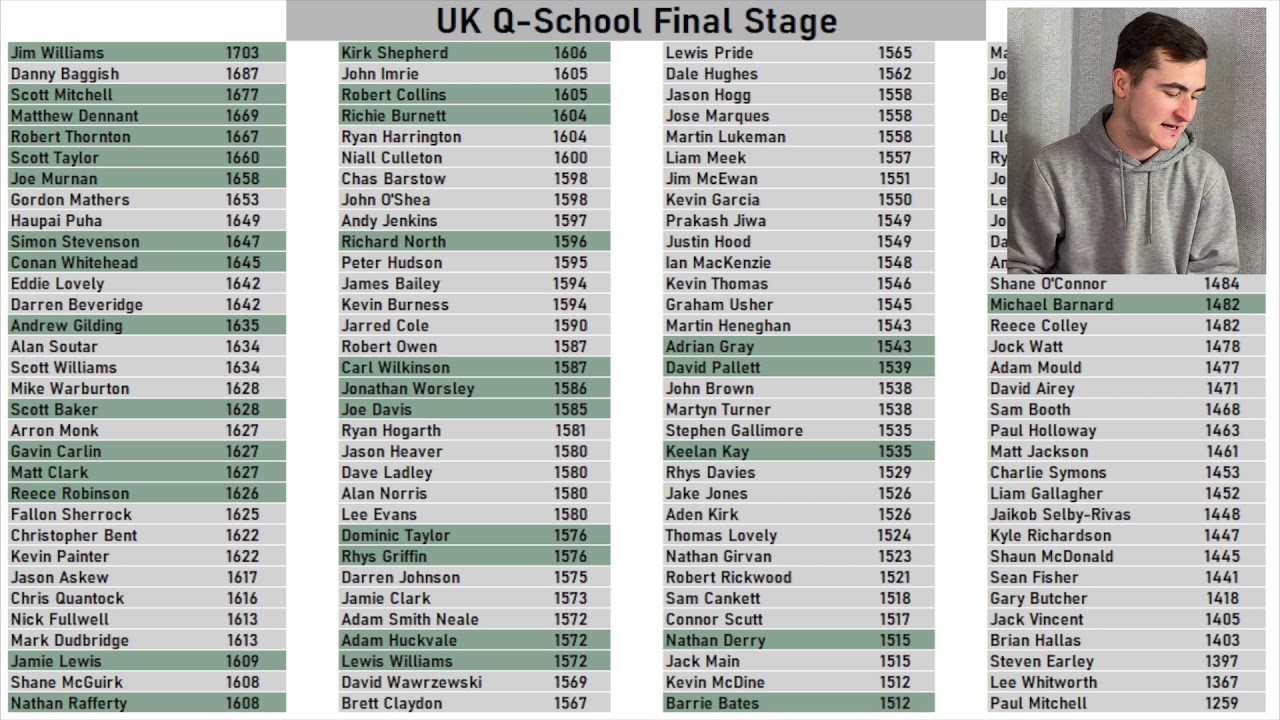The width and height of the screenshot is (1280, 720).
Task: Click Nathan Rafferty's row
Action: [147, 703]
